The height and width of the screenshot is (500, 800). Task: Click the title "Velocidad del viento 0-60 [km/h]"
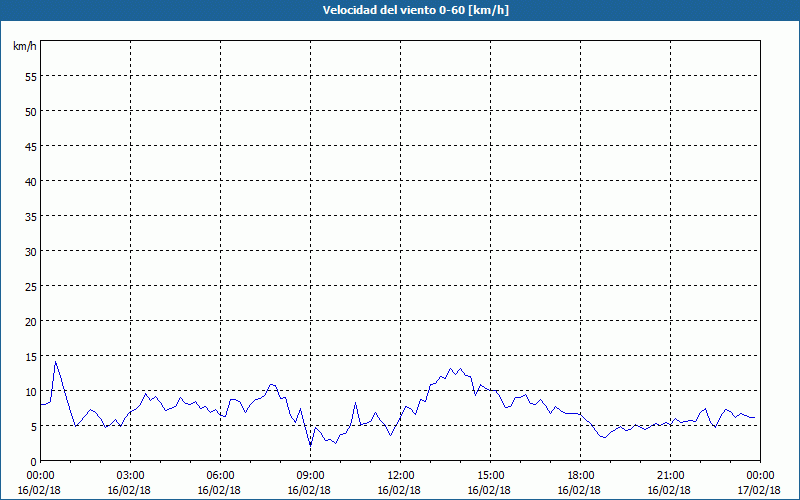[415, 10]
